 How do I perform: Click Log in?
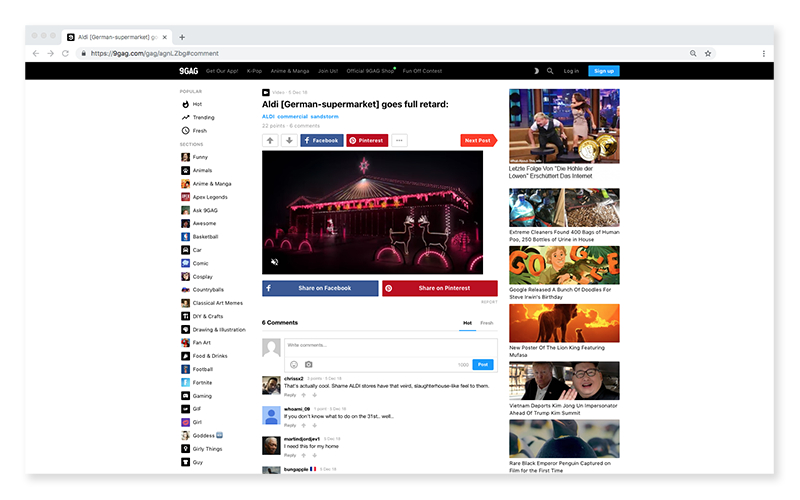coord(571,71)
